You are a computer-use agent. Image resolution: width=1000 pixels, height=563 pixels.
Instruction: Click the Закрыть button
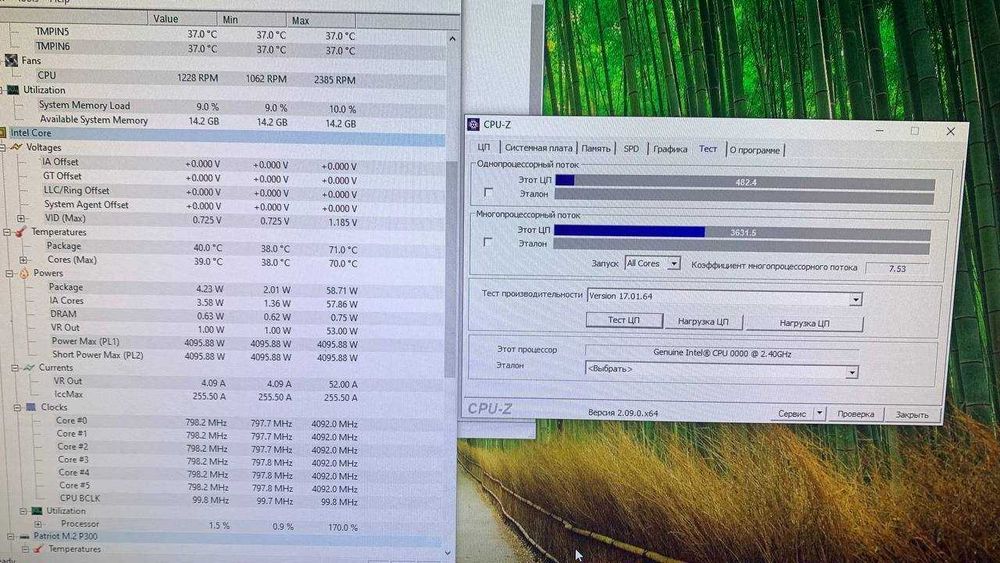click(x=911, y=414)
